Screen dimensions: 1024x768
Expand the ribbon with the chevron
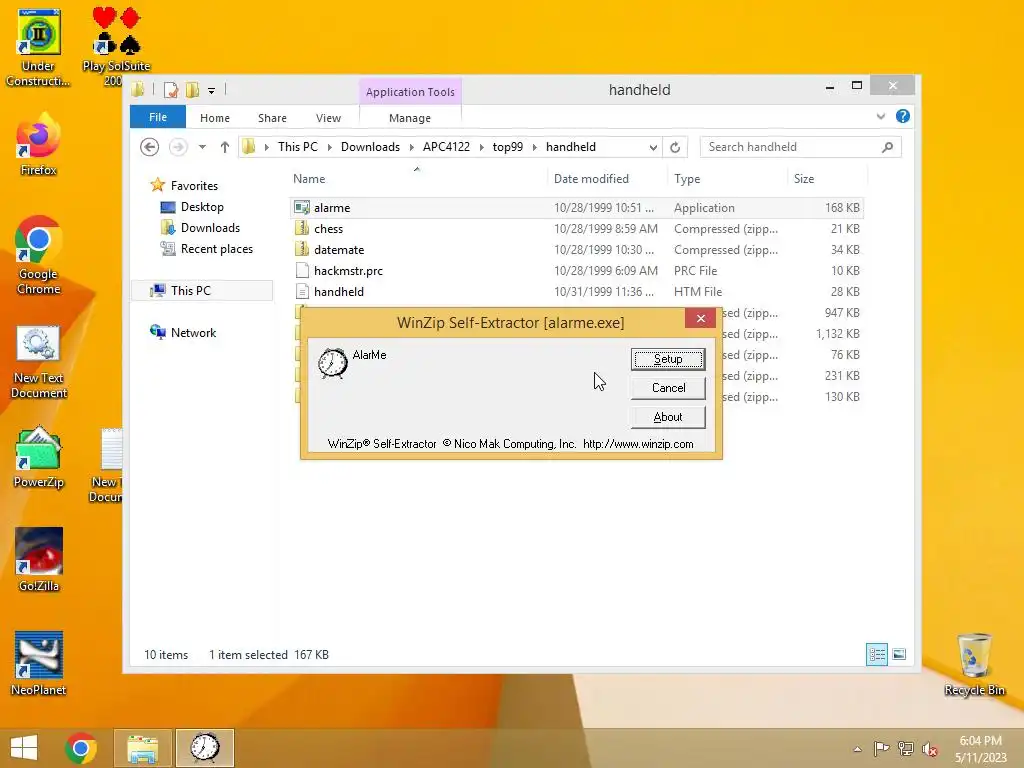pos(881,116)
